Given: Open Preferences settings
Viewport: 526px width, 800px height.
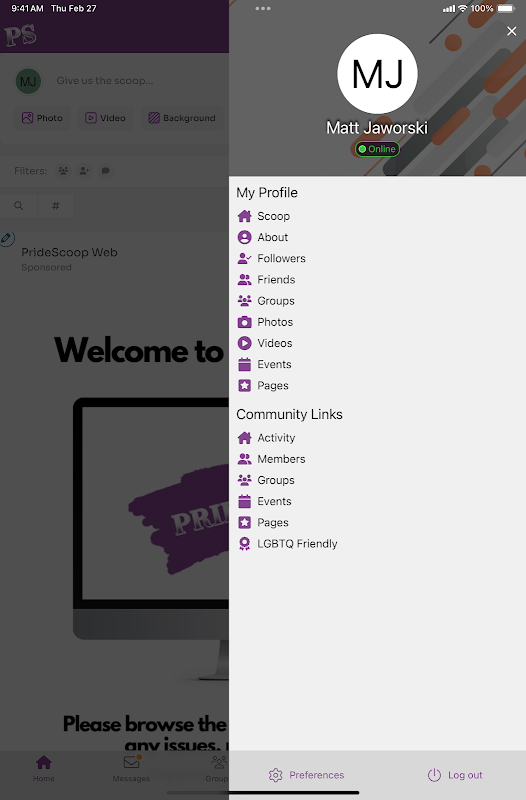Looking at the screenshot, I should tap(306, 775).
